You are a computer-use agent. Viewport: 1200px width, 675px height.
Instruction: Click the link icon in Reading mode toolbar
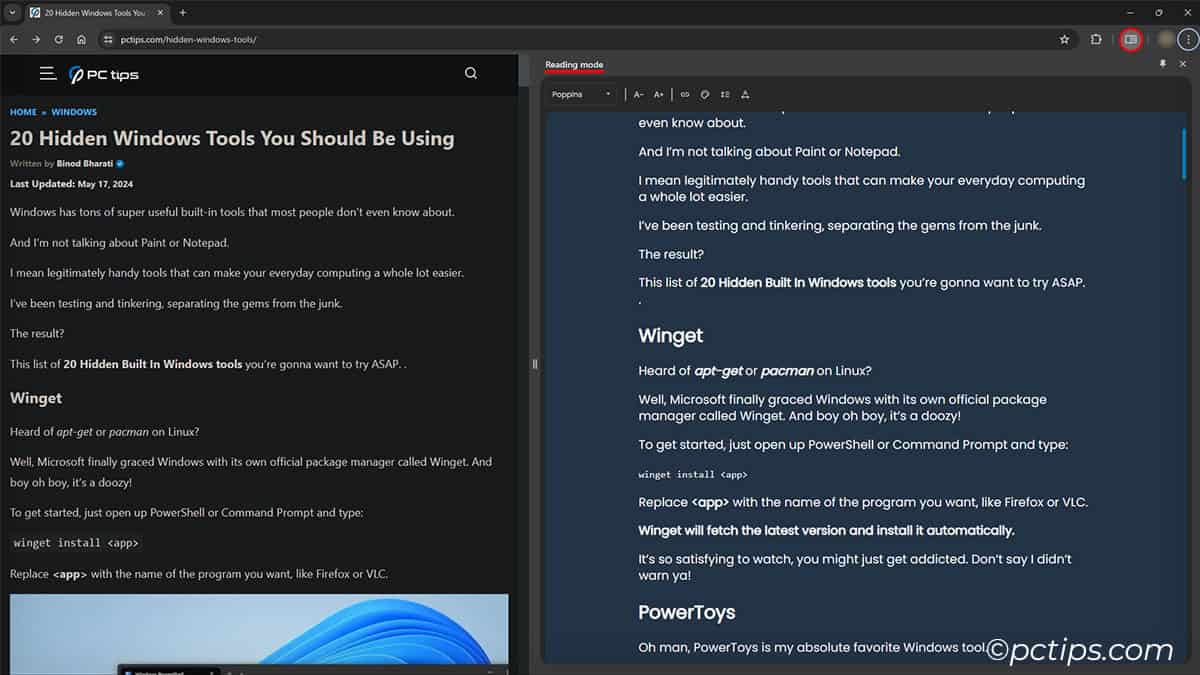[x=685, y=94]
